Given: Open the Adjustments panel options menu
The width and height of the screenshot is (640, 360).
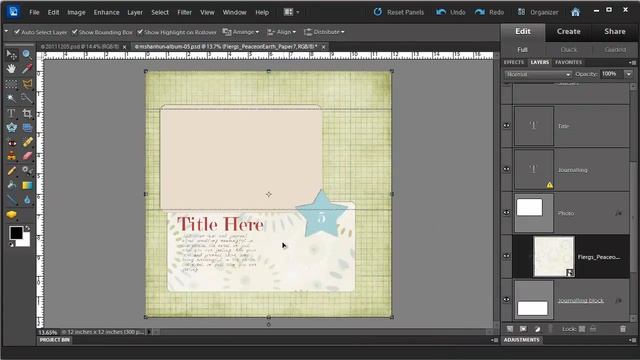Looking at the screenshot, I should [632, 340].
